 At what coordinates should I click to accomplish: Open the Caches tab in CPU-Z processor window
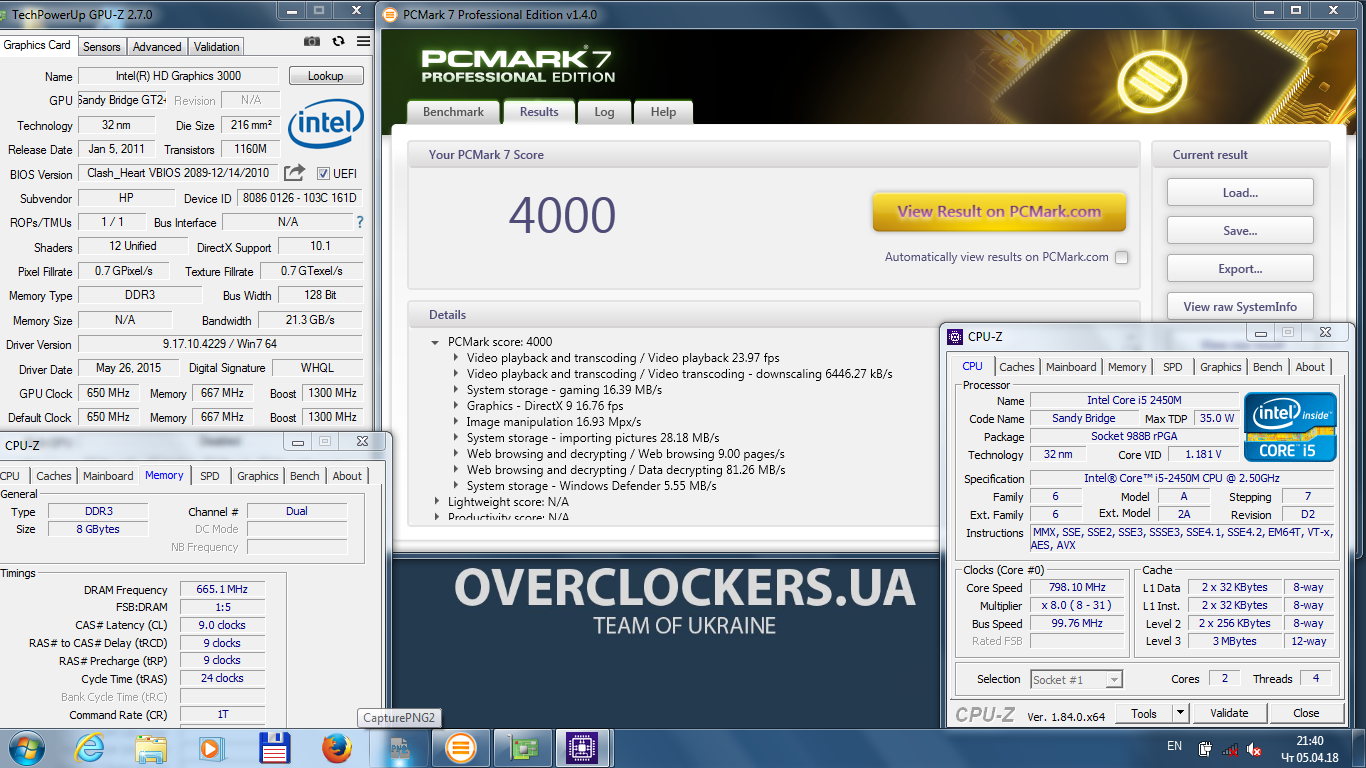[1017, 367]
